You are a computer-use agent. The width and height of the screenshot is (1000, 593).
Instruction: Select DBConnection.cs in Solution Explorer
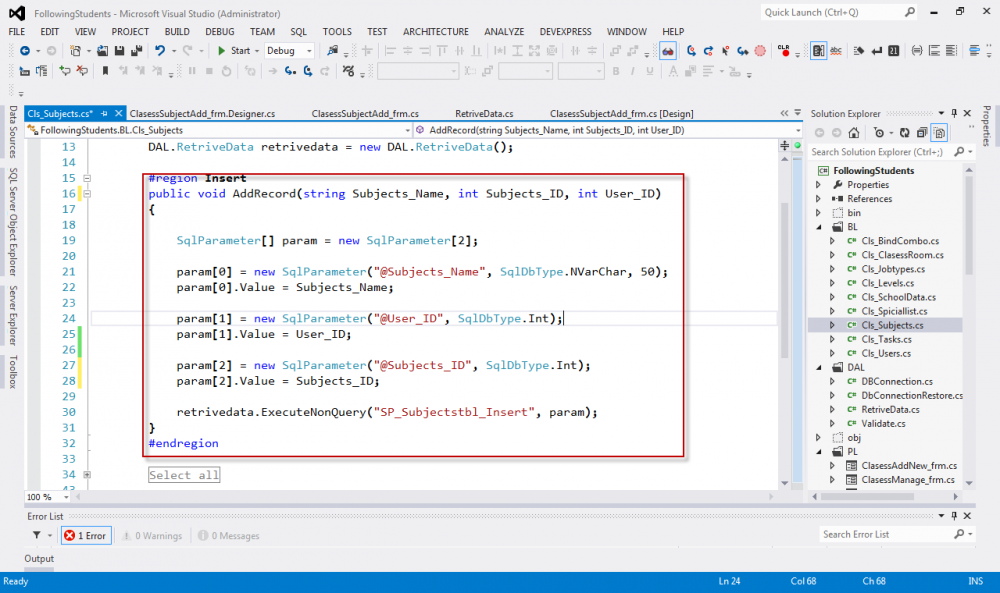click(897, 381)
